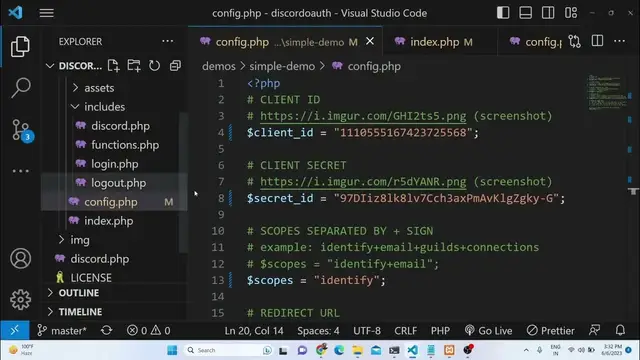Change language mode PHP
Viewport: 640px width, 360px height.
tap(440, 330)
